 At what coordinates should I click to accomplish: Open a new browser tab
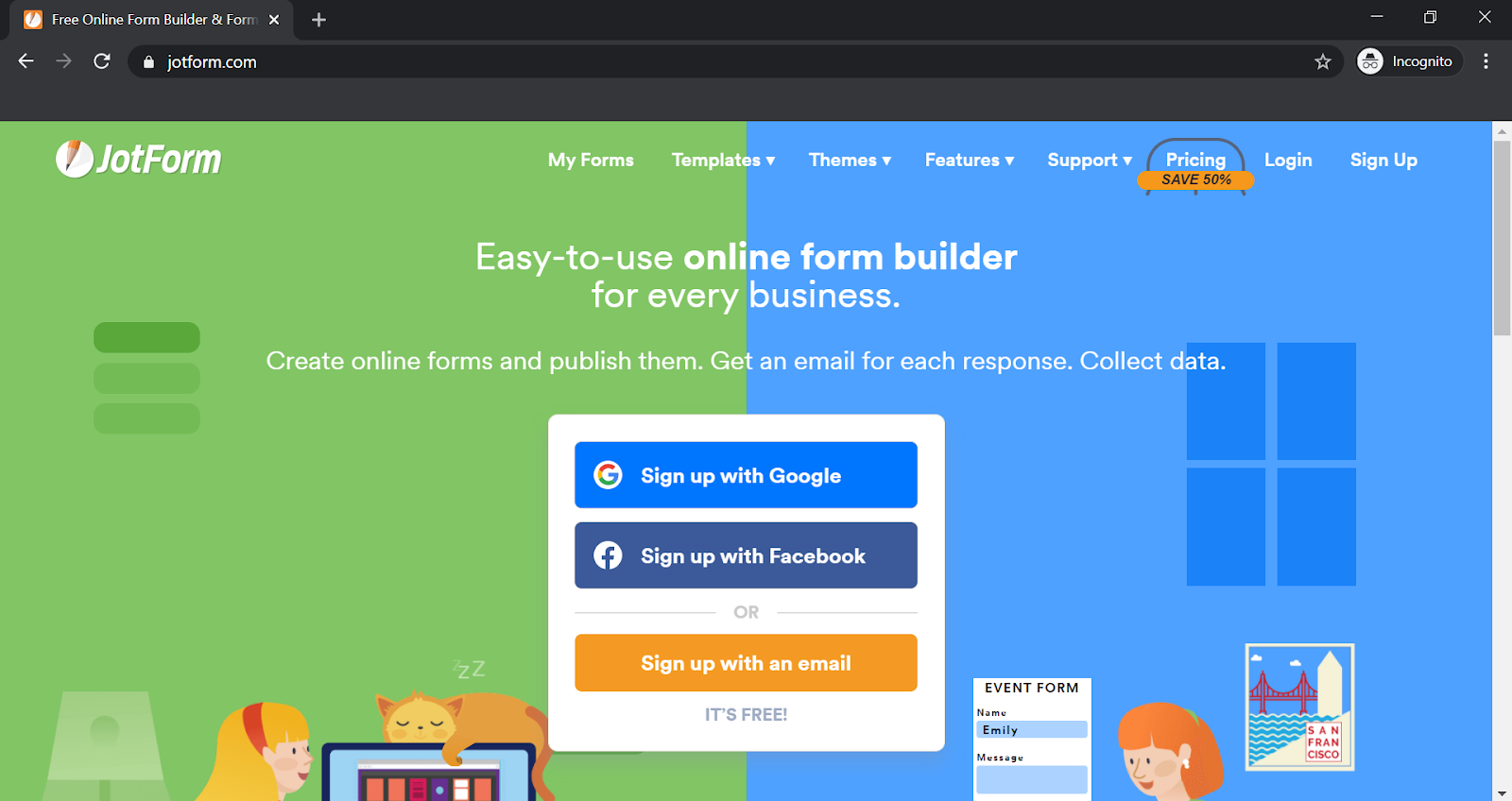pos(318,20)
